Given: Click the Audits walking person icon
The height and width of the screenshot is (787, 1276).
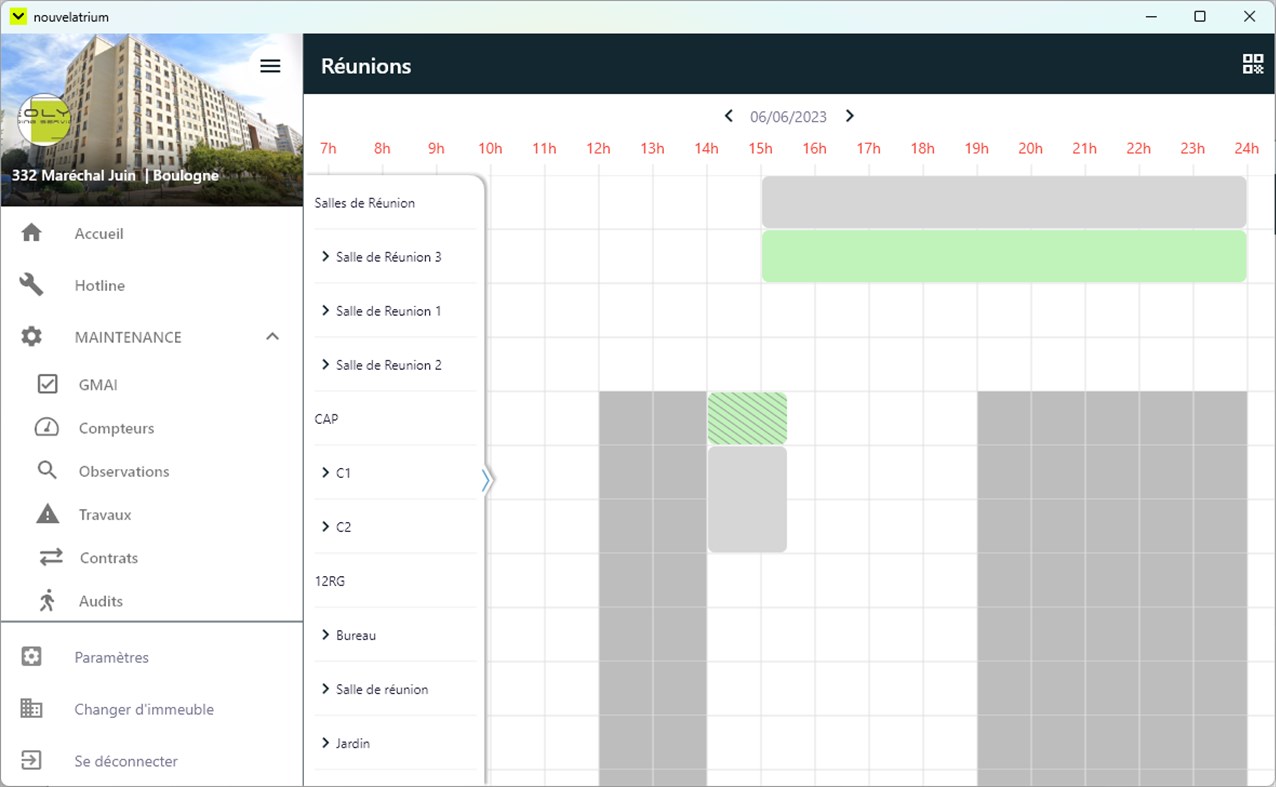Looking at the screenshot, I should tap(47, 601).
